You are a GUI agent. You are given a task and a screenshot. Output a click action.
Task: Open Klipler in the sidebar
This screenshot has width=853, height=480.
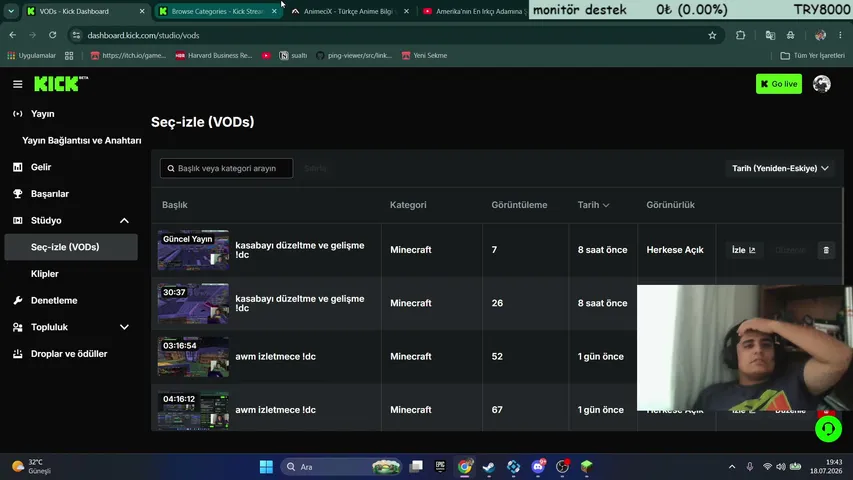pos(45,274)
